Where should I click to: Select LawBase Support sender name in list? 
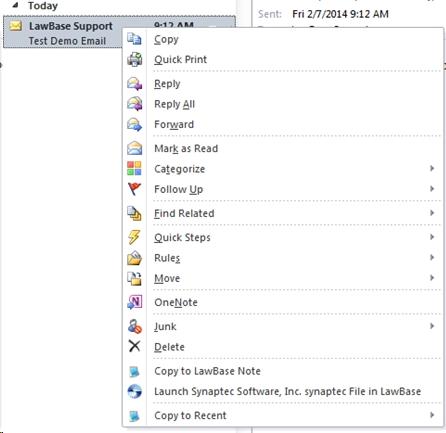[71, 26]
